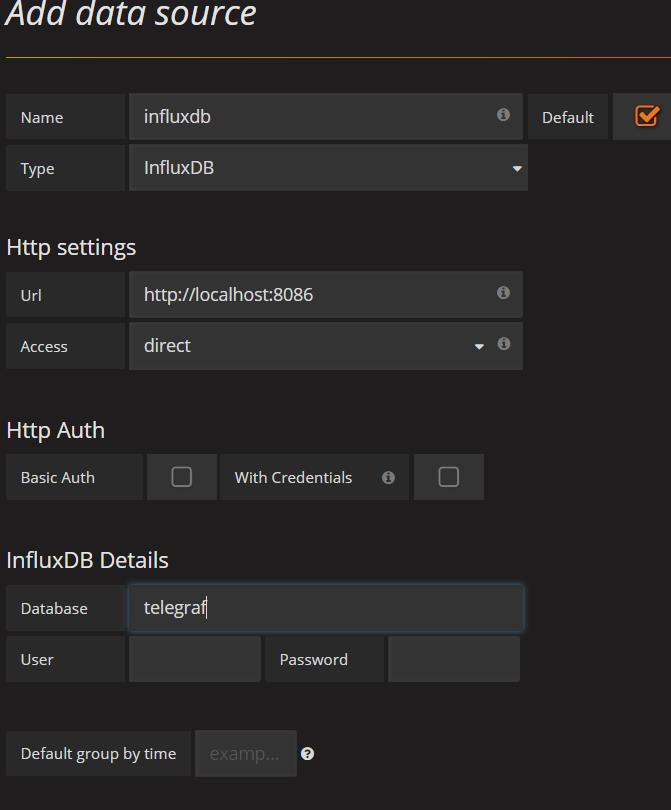Click the Database field containing telegraf
671x810 pixels.
(326, 608)
